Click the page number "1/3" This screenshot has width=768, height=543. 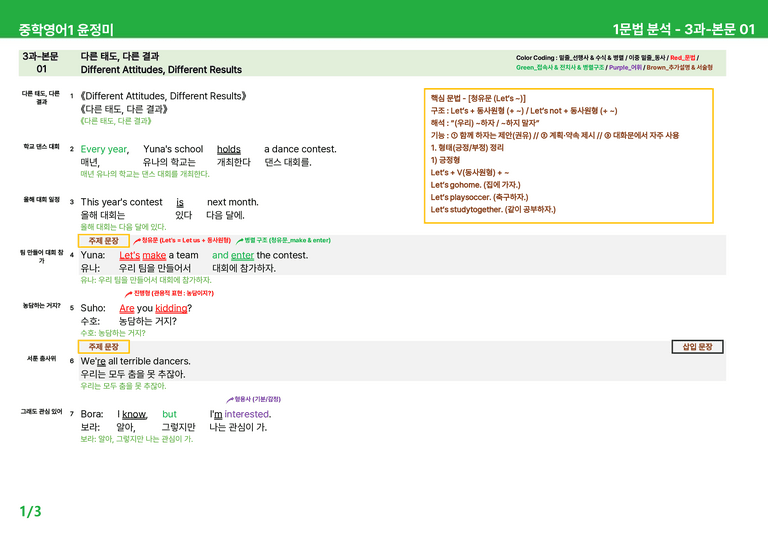[x=30, y=512]
